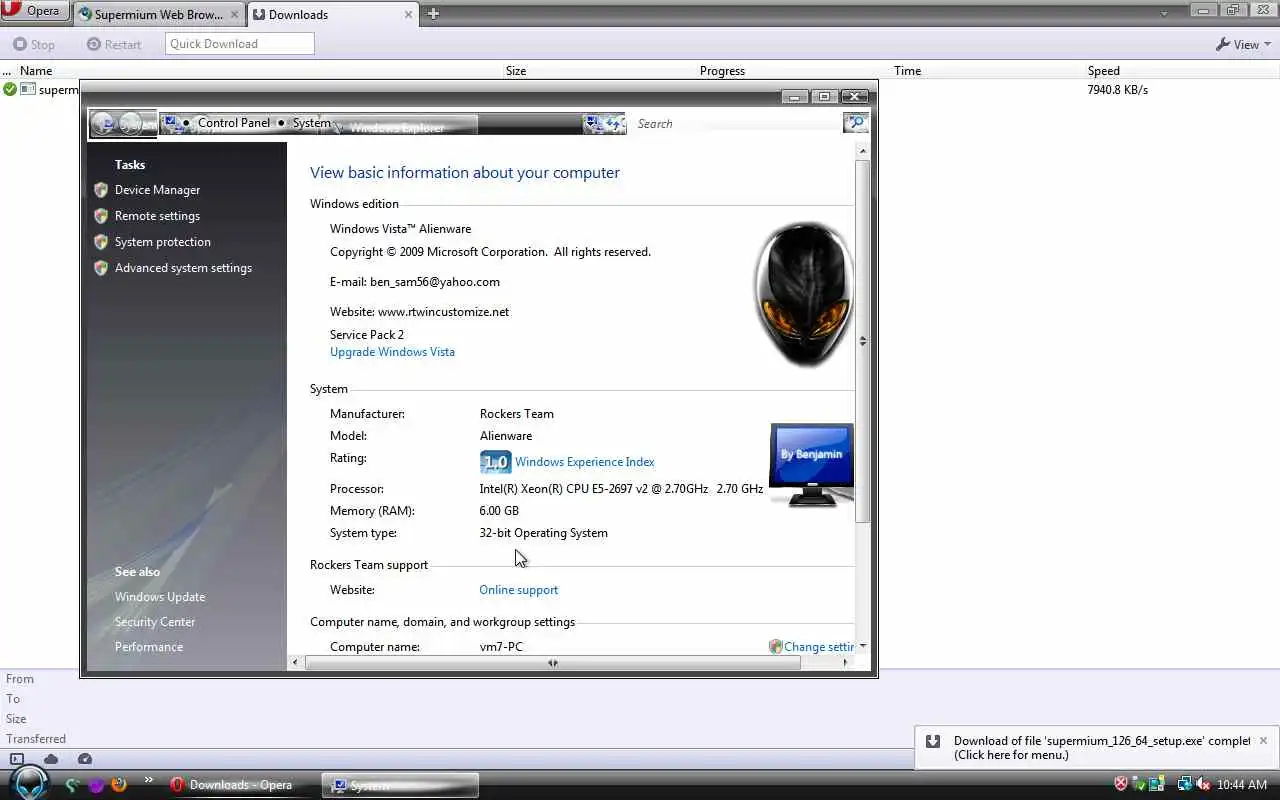This screenshot has height=800, width=1280.
Task: Sort downloads by Size column
Action: click(x=516, y=71)
